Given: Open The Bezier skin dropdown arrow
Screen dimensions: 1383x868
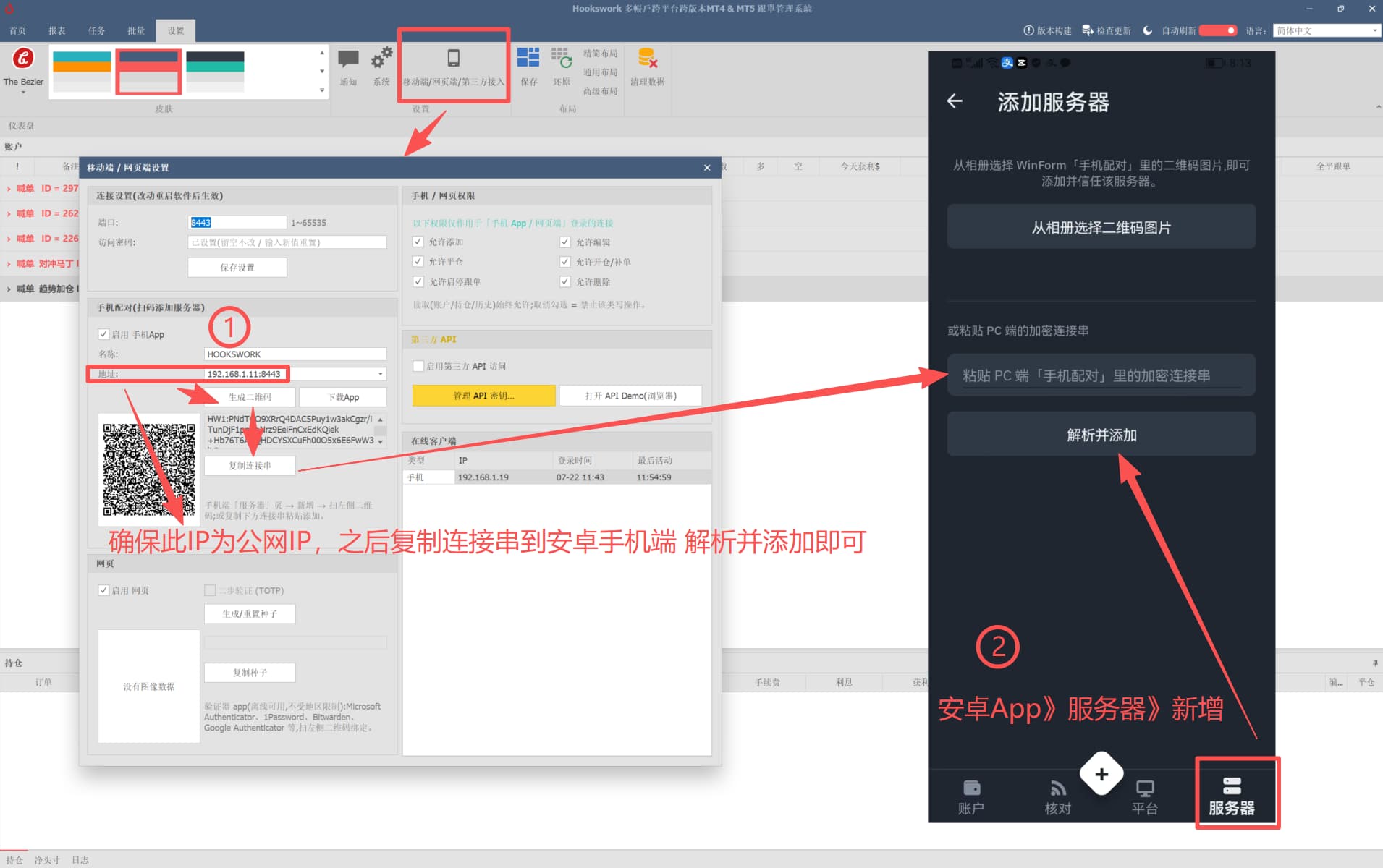Looking at the screenshot, I should [23, 92].
